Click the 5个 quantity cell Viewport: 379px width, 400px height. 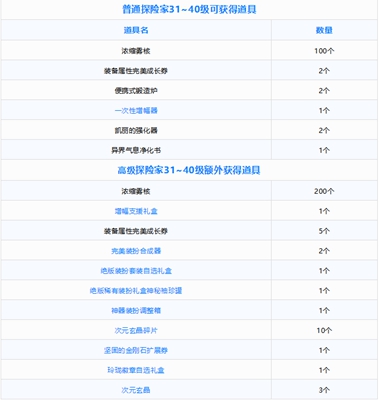(324, 231)
